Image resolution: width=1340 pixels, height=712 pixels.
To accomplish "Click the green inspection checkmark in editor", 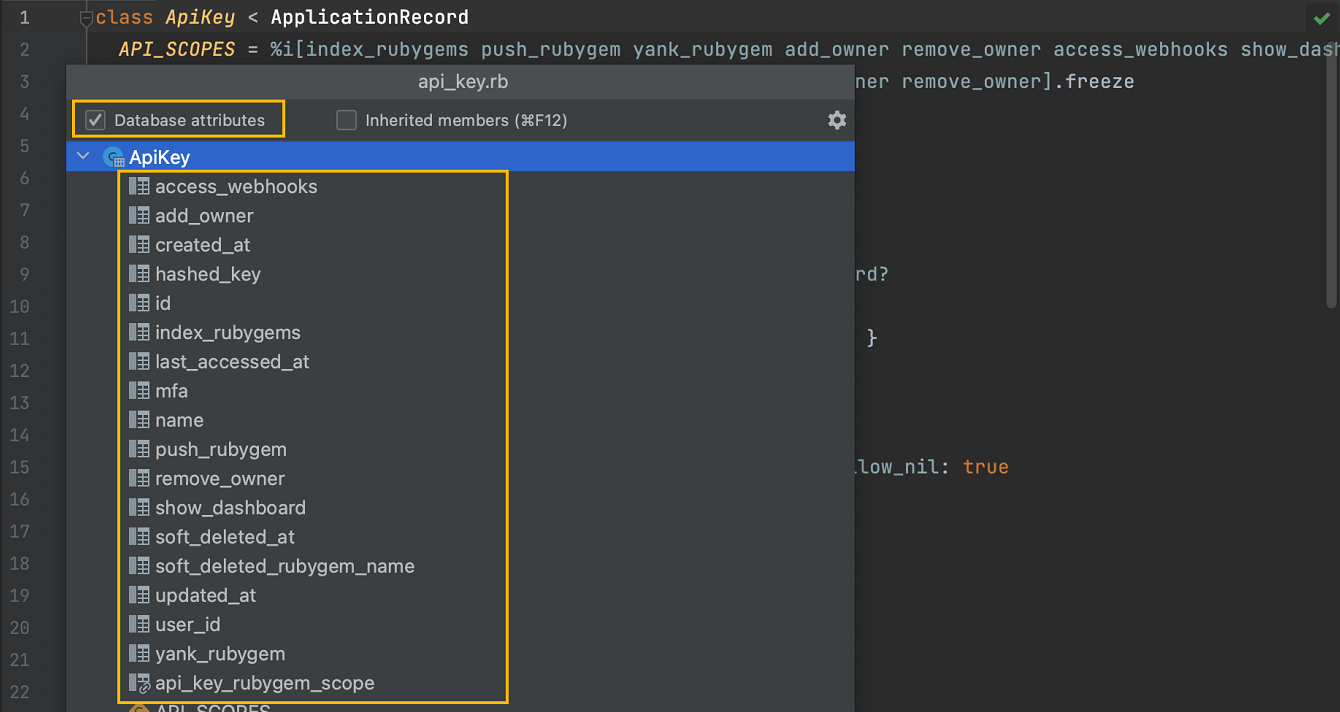I will (x=1321, y=18).
